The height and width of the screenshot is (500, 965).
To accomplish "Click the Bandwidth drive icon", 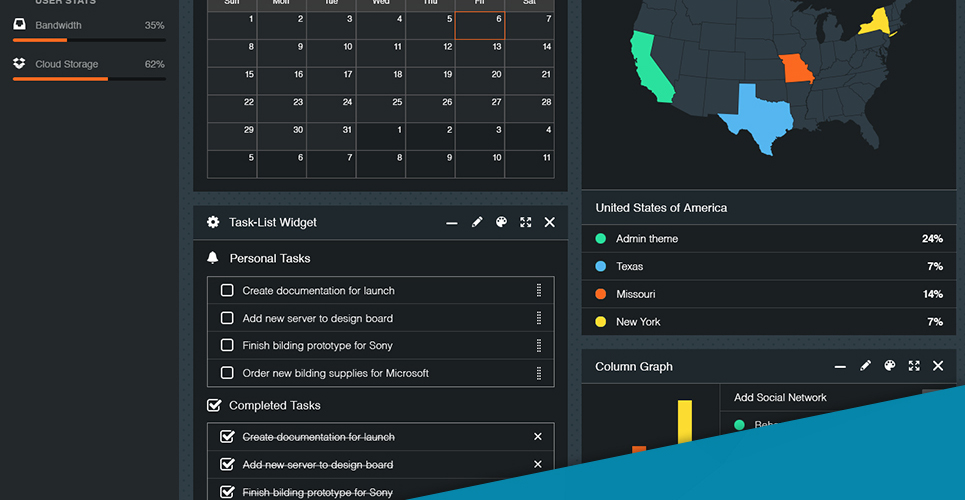I will click(19, 25).
